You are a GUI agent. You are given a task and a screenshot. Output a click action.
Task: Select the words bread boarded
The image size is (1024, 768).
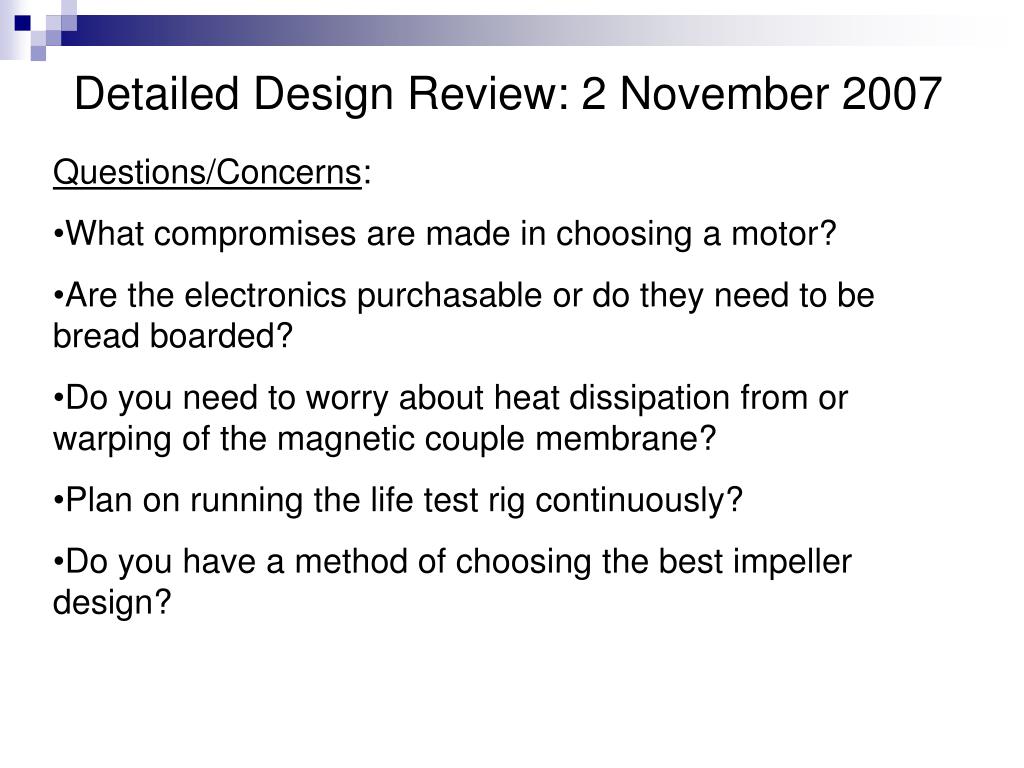click(x=165, y=336)
